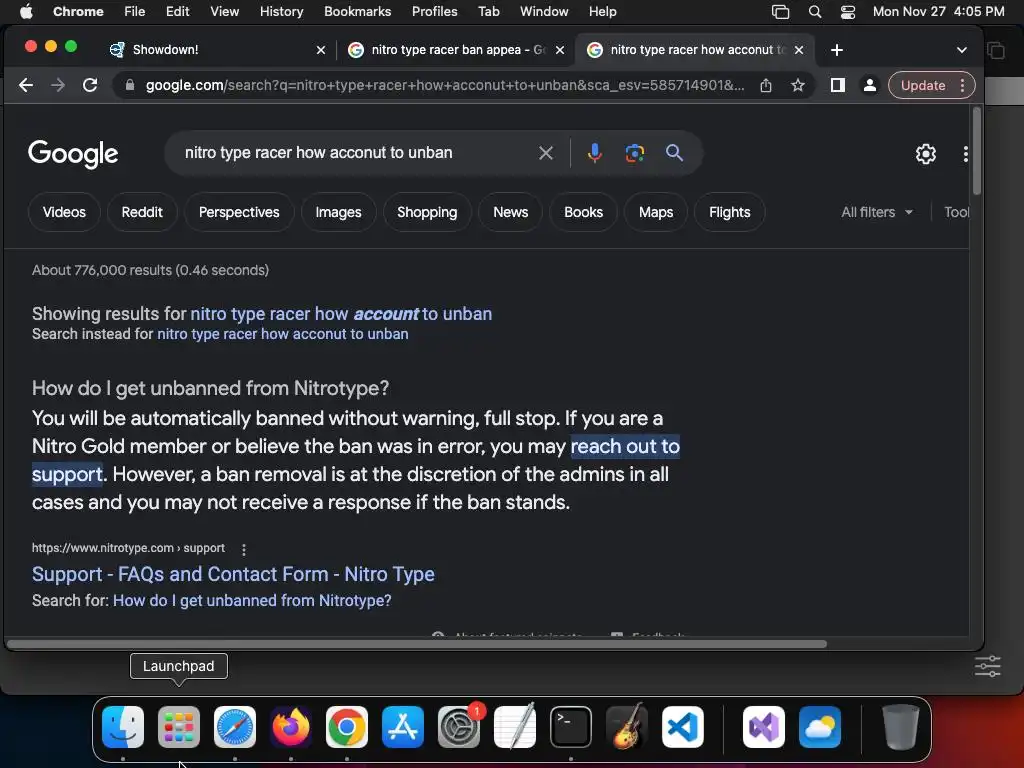Search by image with Google Lens icon

635,153
